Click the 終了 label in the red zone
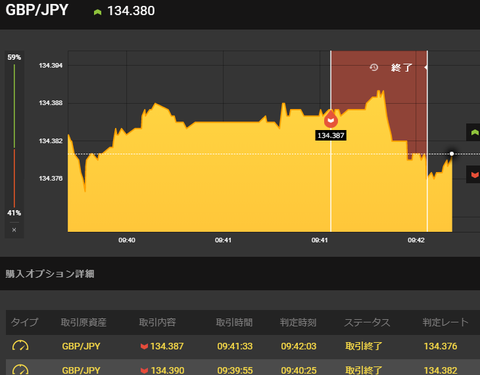 (x=402, y=68)
